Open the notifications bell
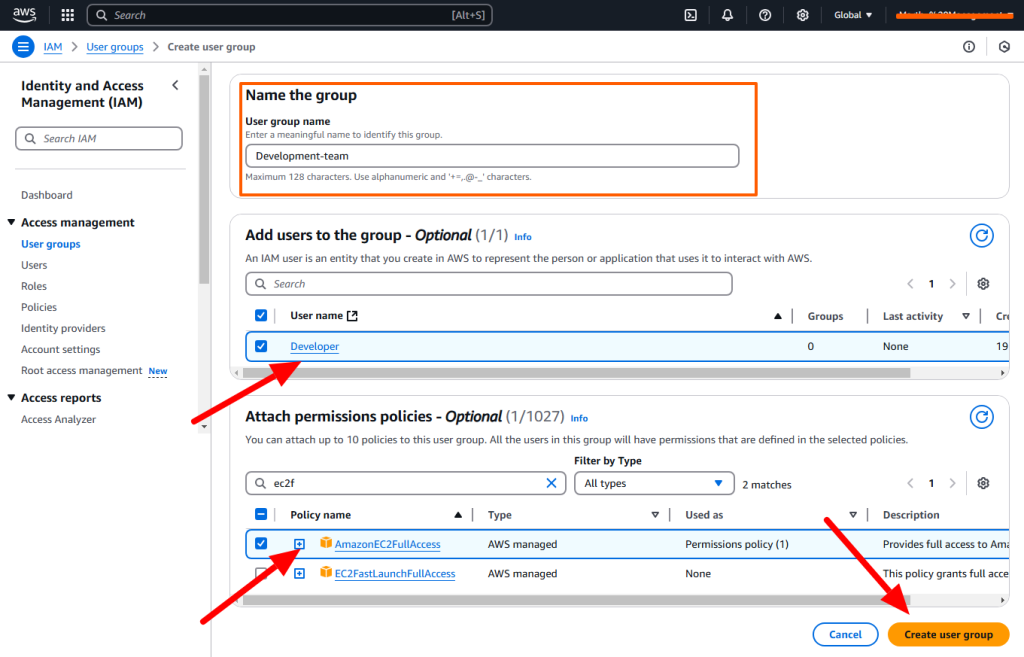 (727, 15)
